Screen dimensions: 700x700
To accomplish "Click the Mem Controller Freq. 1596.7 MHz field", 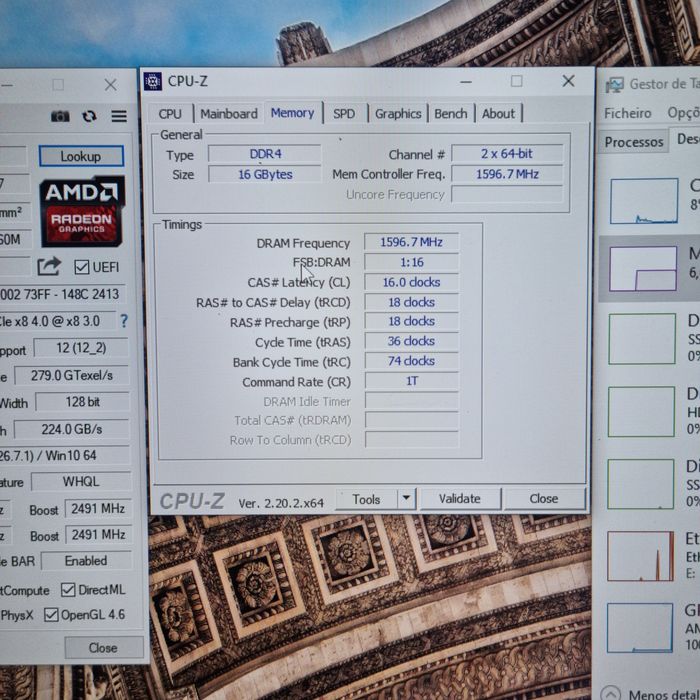I will (x=507, y=174).
